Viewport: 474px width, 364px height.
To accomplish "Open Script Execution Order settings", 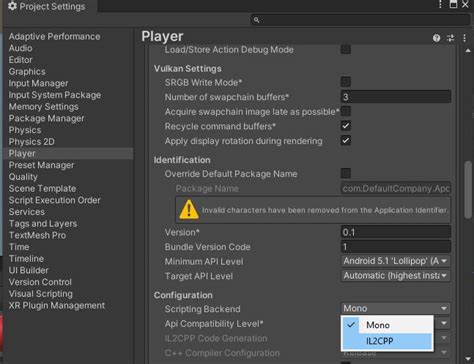I will (x=54, y=200).
